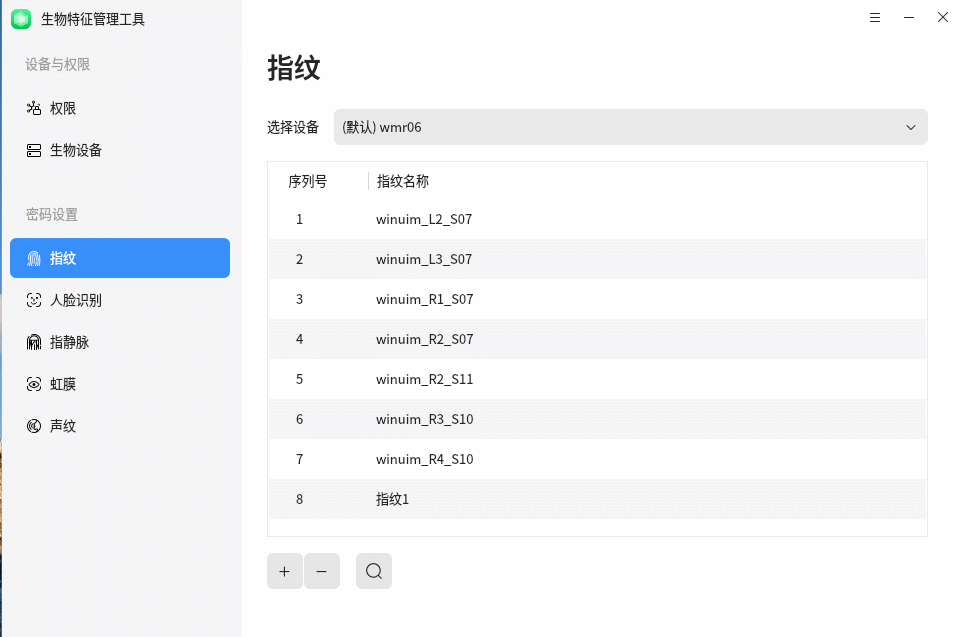This screenshot has width=962, height=637.
Task: Switch to 人脸识别 page
Action: coord(120,300)
